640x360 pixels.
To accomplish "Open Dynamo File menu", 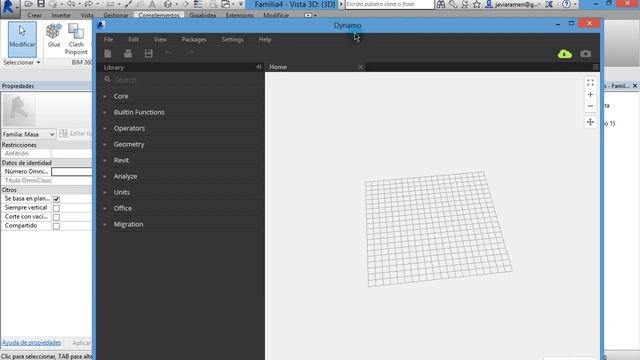I will tap(108, 40).
